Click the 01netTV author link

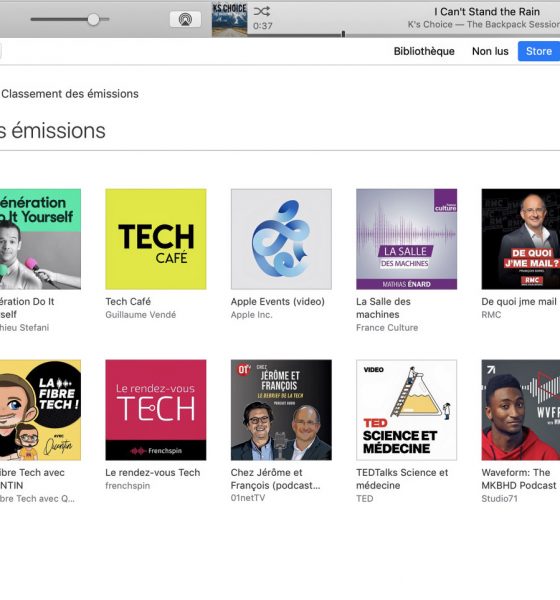pos(248,498)
